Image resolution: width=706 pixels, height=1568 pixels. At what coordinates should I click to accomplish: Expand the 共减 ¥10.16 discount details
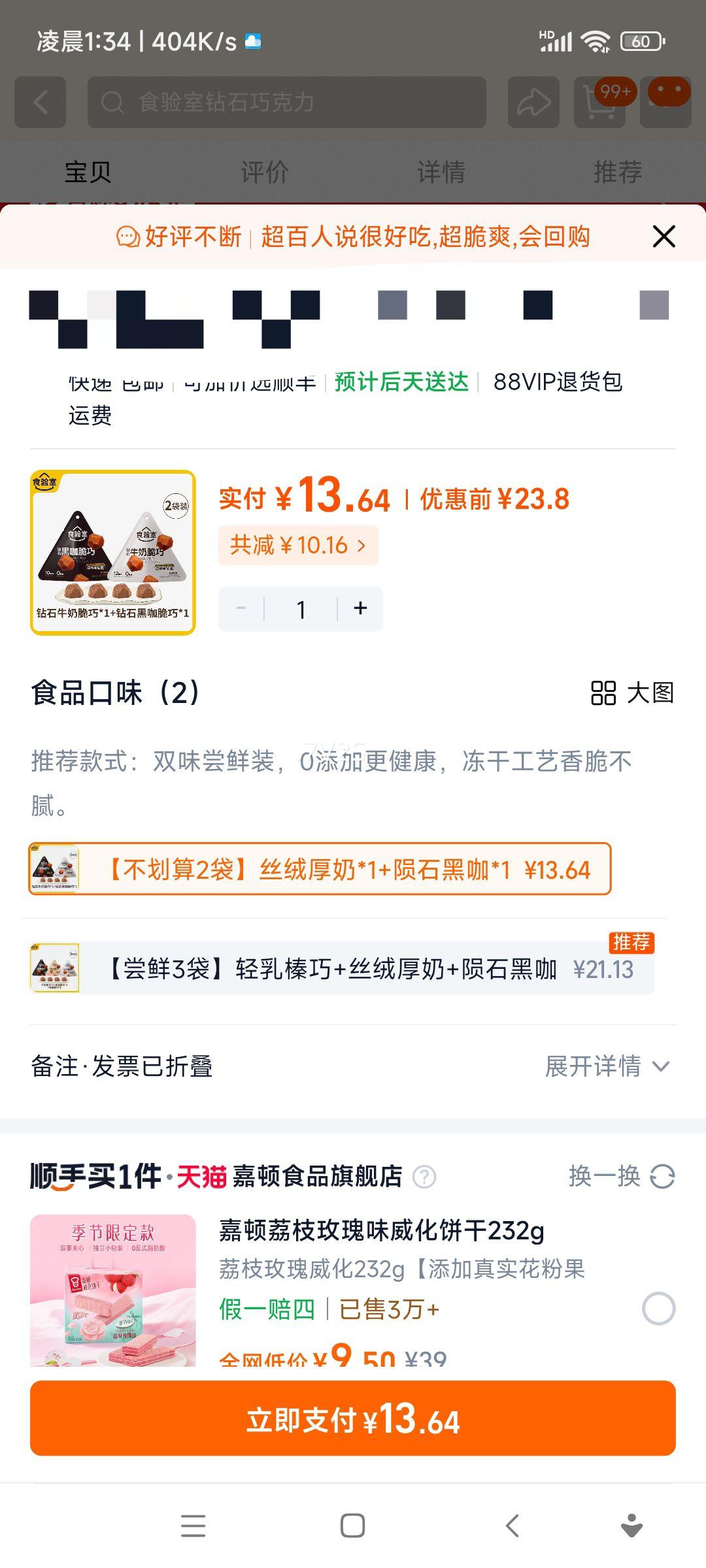click(298, 545)
